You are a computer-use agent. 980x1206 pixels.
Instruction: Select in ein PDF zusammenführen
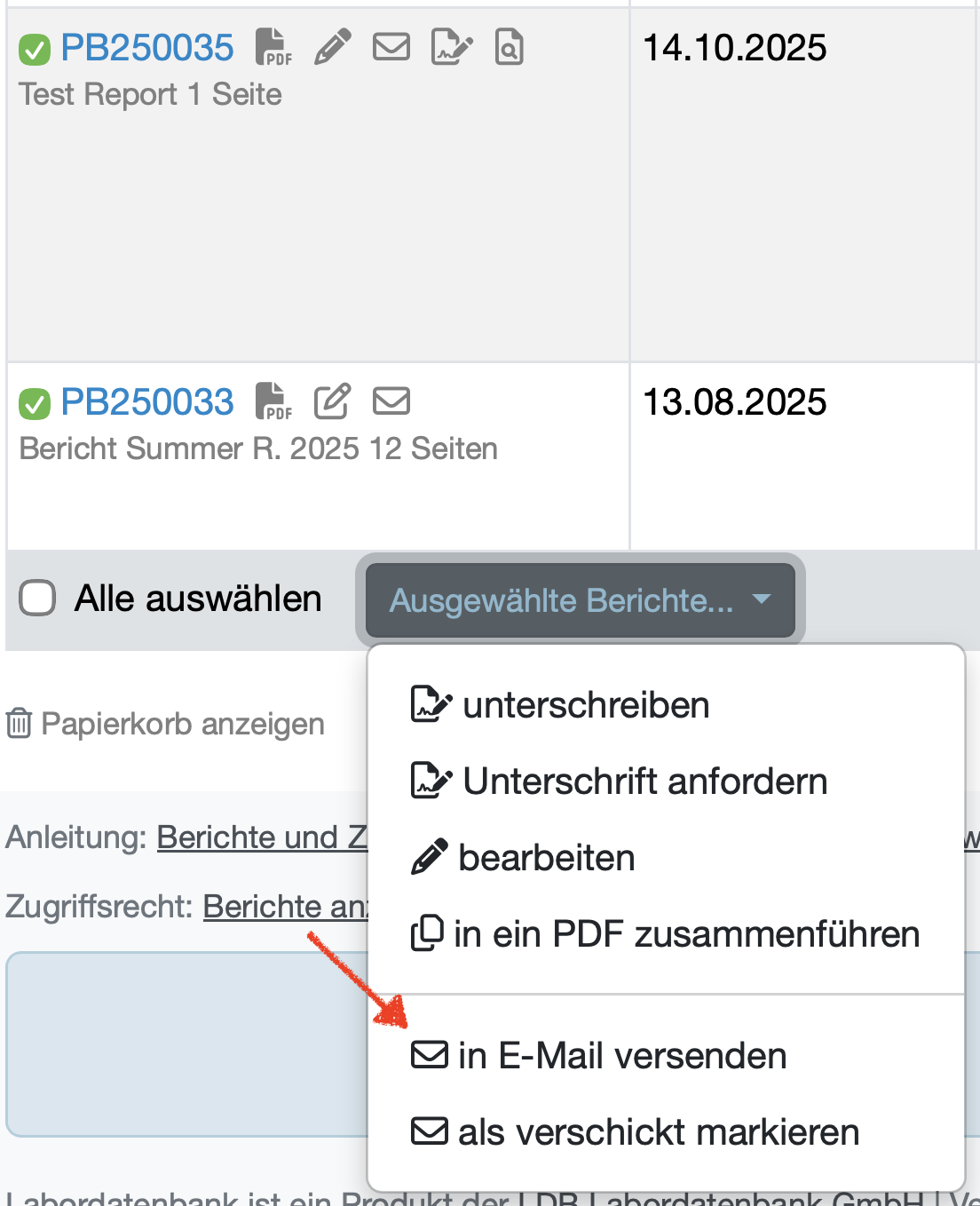click(x=666, y=934)
